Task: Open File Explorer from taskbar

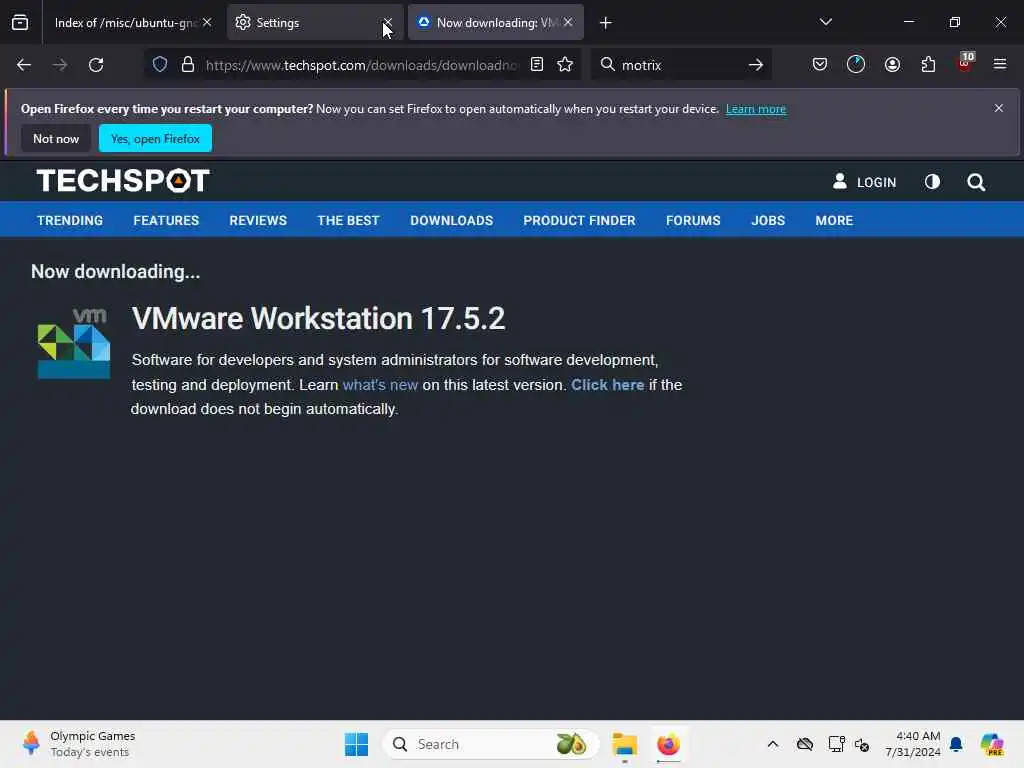Action: [624, 744]
